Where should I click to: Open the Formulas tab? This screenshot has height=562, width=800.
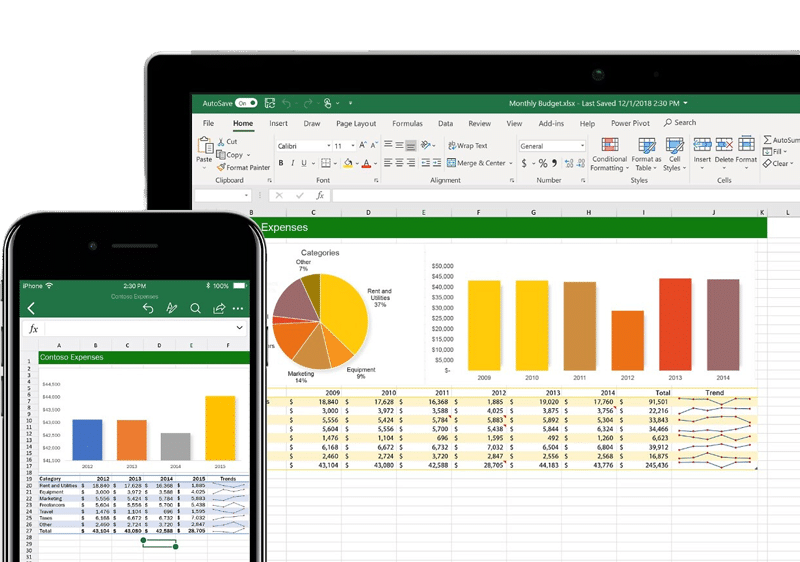pyautogui.click(x=407, y=123)
